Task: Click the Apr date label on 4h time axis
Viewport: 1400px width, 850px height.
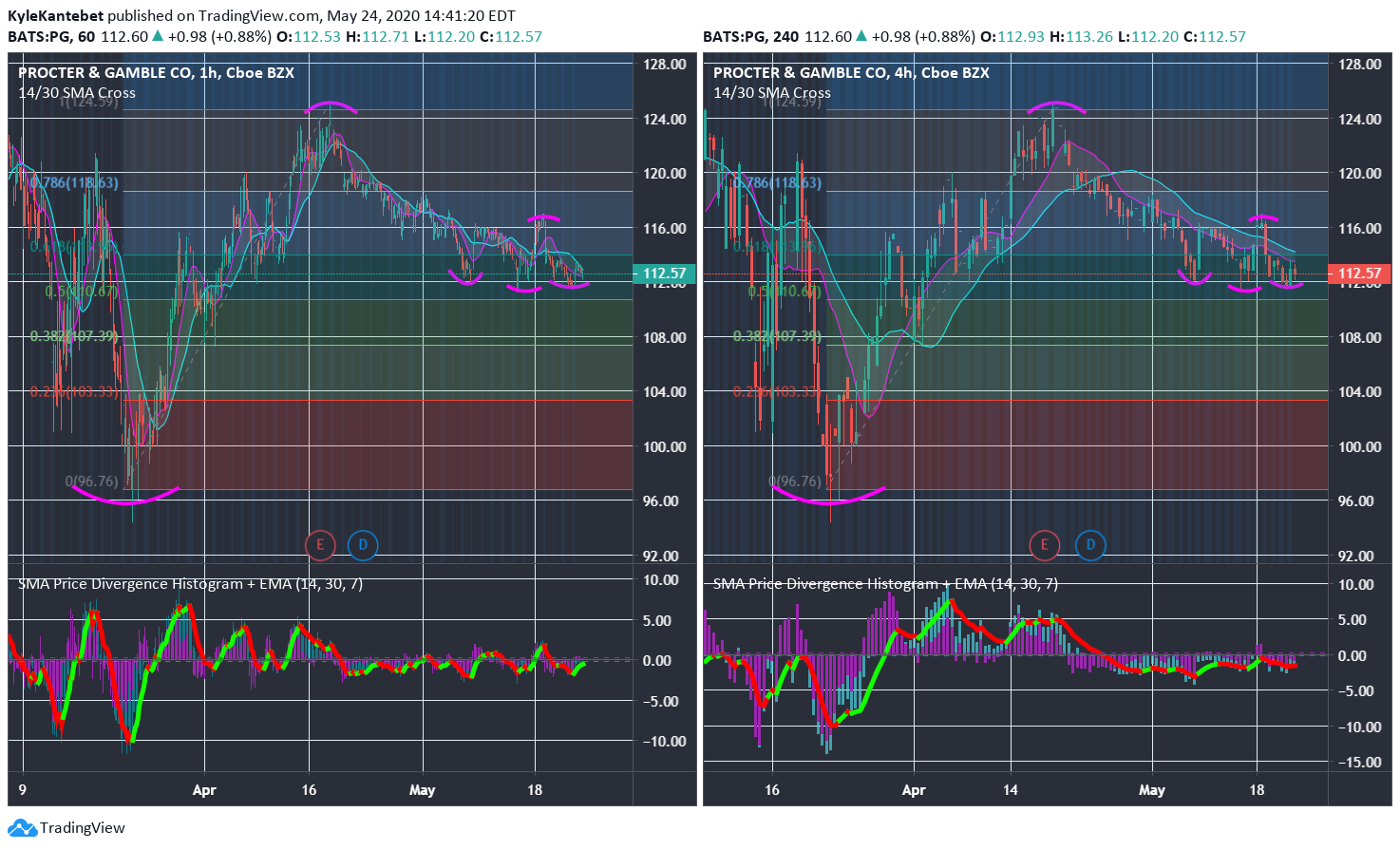Action: (914, 790)
